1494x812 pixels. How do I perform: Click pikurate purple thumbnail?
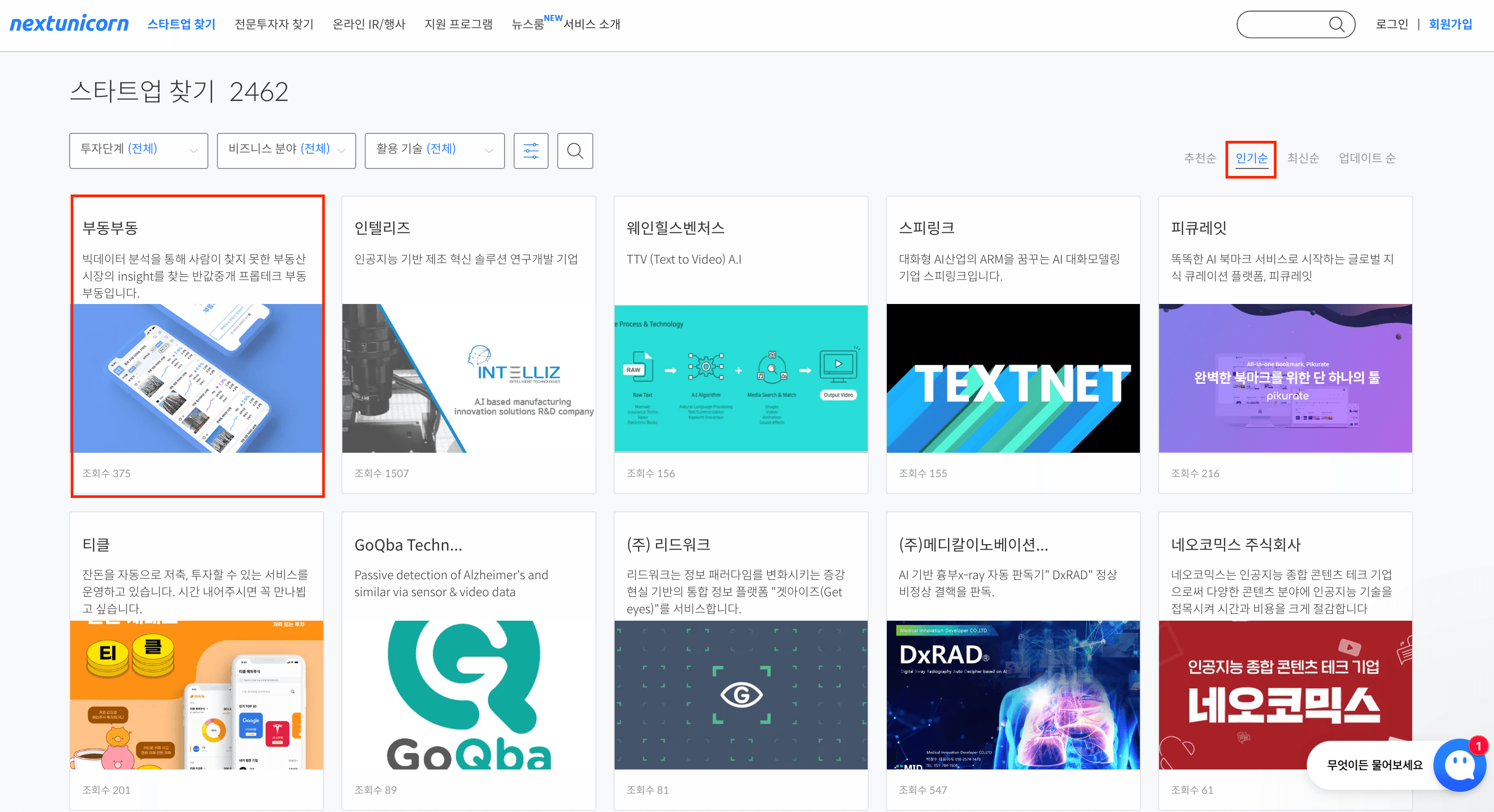pos(1285,378)
